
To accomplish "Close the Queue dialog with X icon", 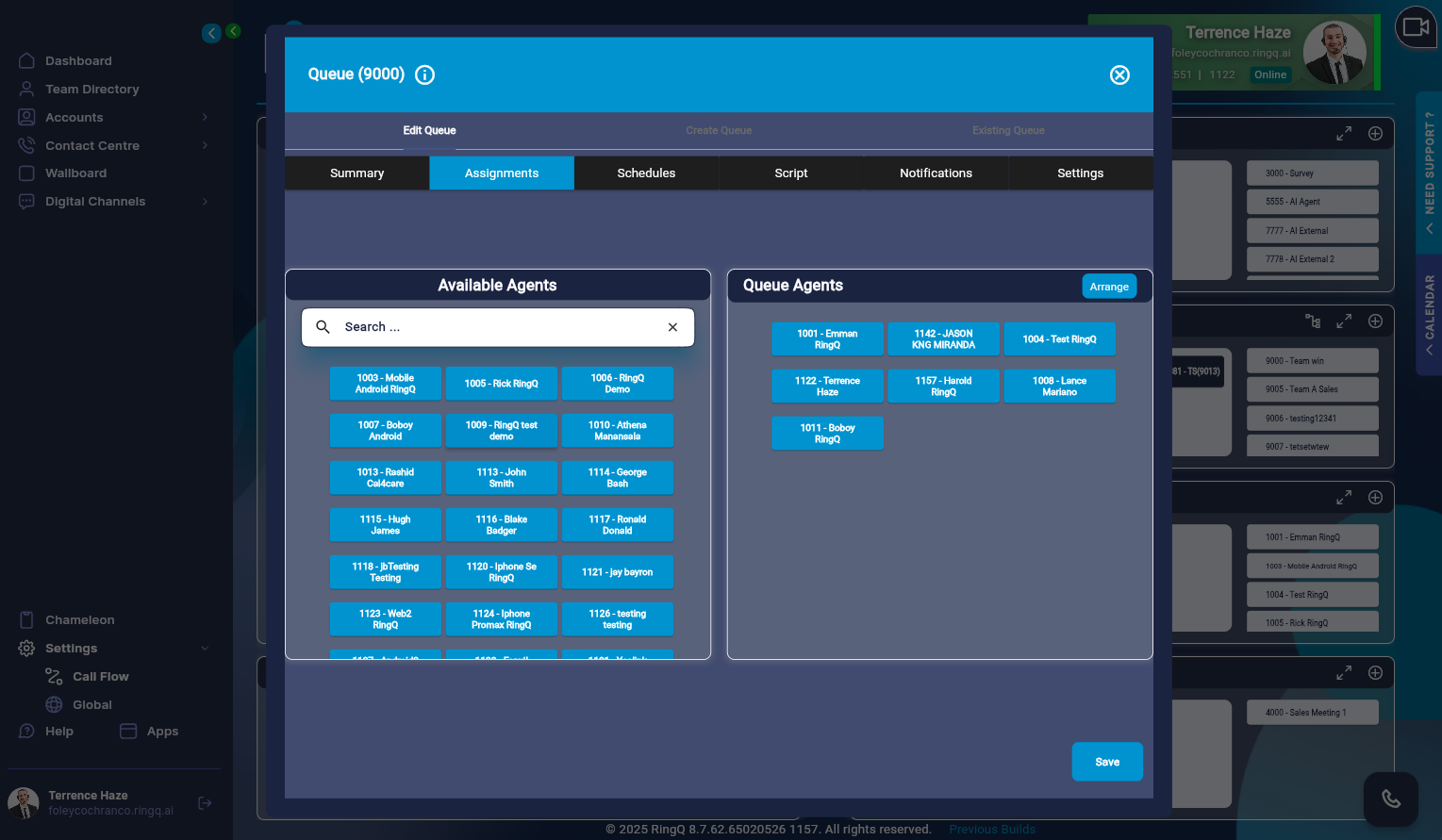I will pyautogui.click(x=1119, y=75).
